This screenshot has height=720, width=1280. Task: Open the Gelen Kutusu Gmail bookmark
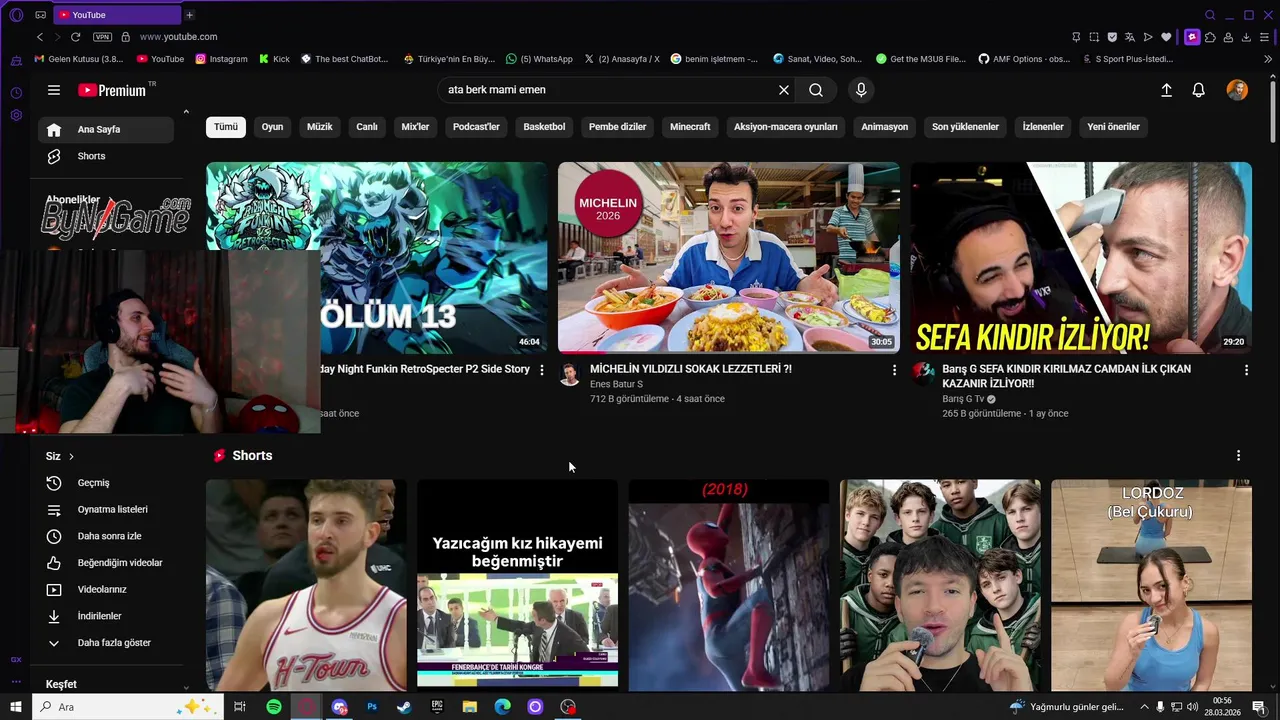79,59
